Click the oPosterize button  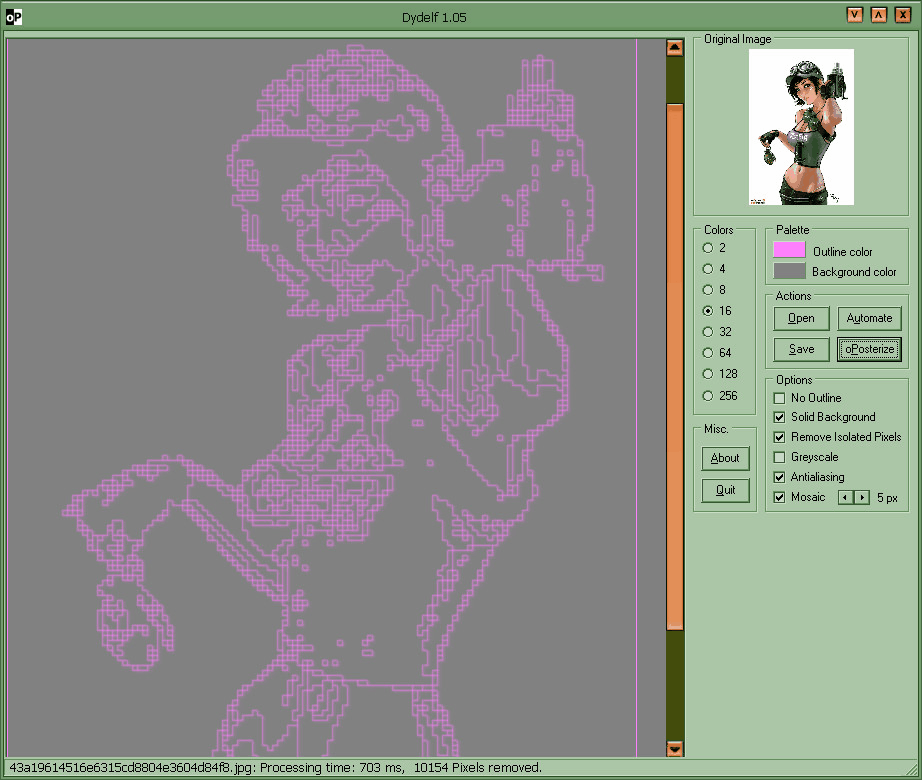pos(869,349)
